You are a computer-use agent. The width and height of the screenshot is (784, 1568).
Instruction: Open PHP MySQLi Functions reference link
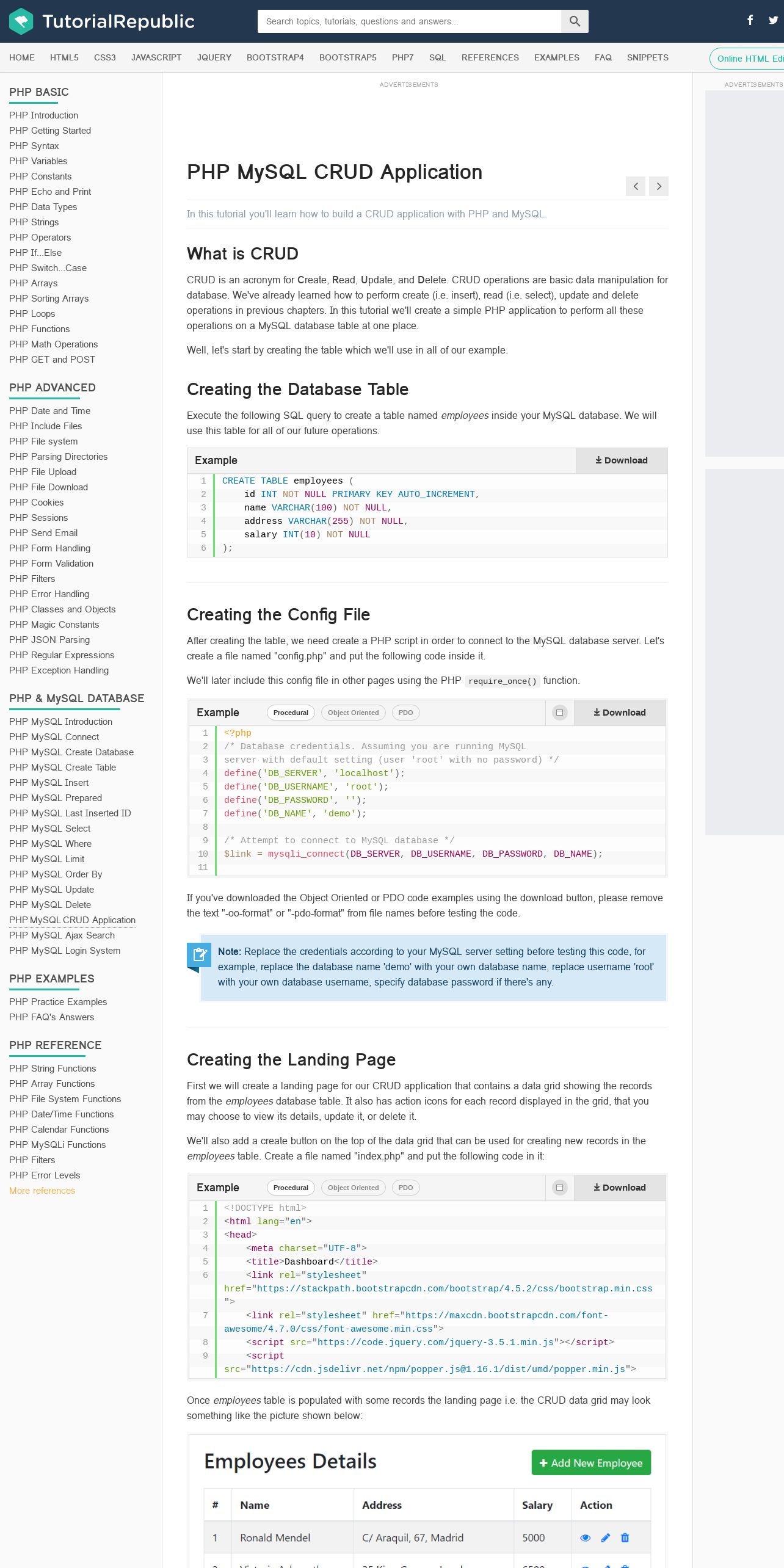coord(57,1145)
